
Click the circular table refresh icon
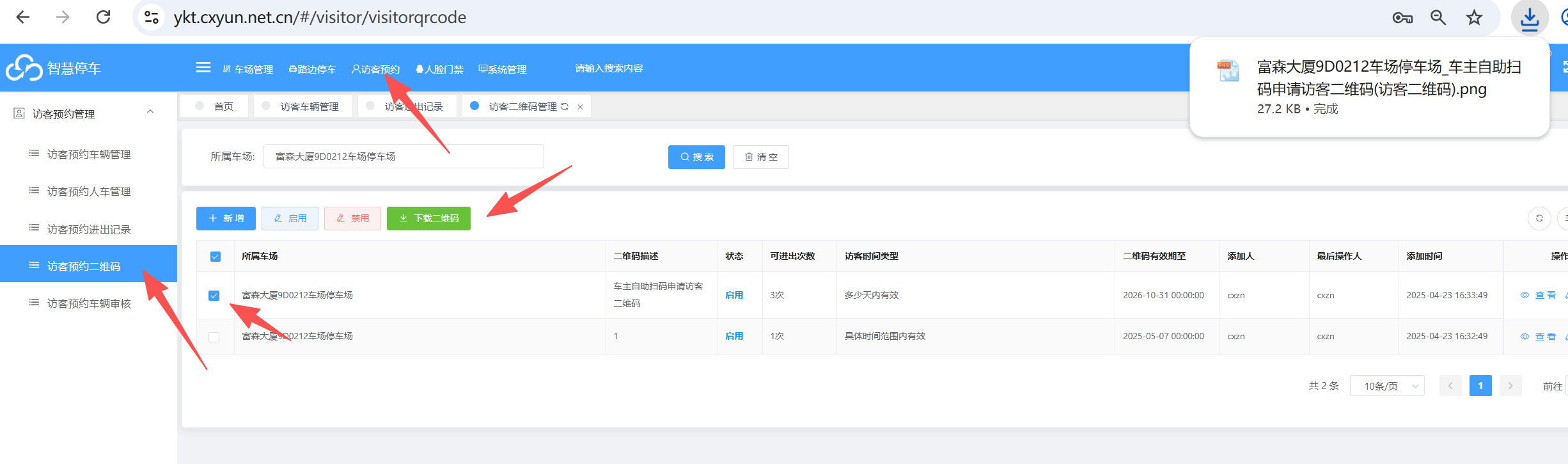point(1539,218)
